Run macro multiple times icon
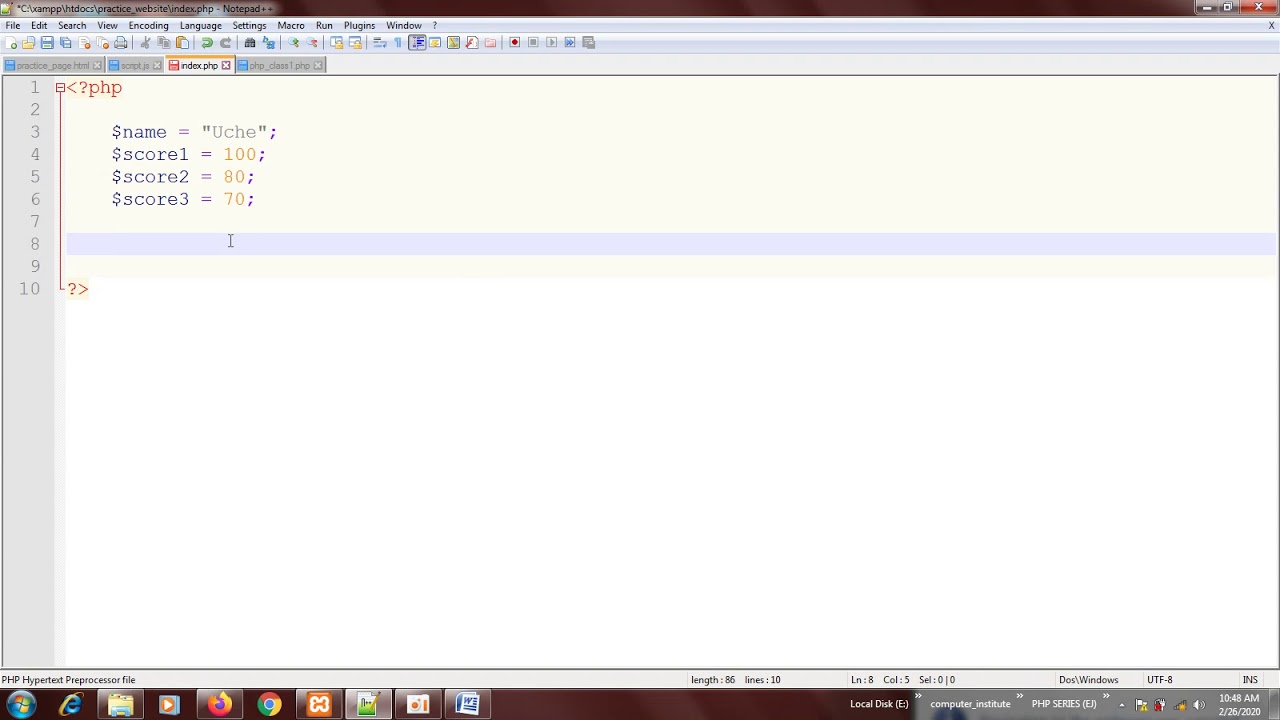Image resolution: width=1280 pixels, height=720 pixels. tap(570, 42)
